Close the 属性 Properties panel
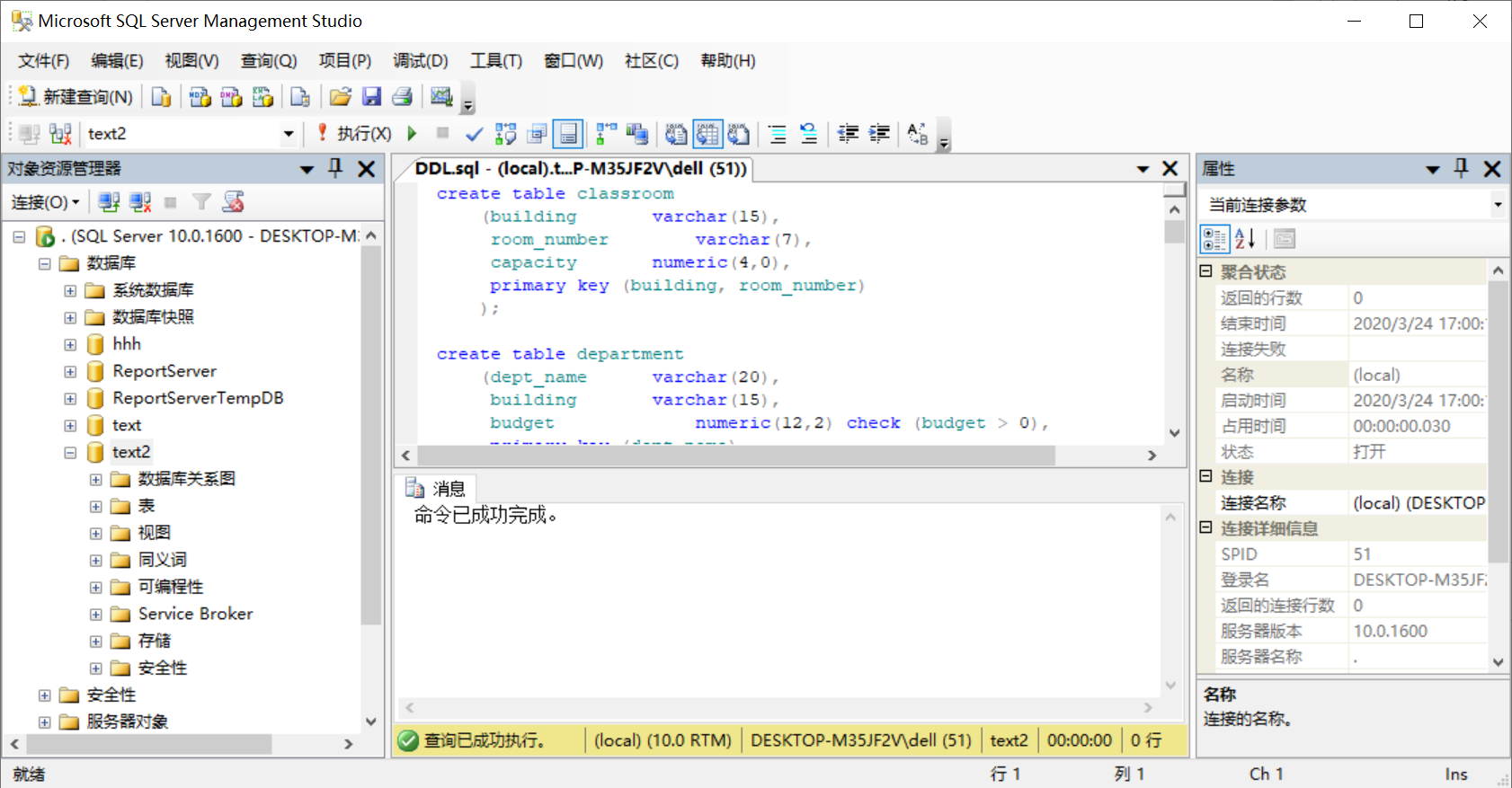Image resolution: width=1512 pixels, height=788 pixels. pos(1492,169)
